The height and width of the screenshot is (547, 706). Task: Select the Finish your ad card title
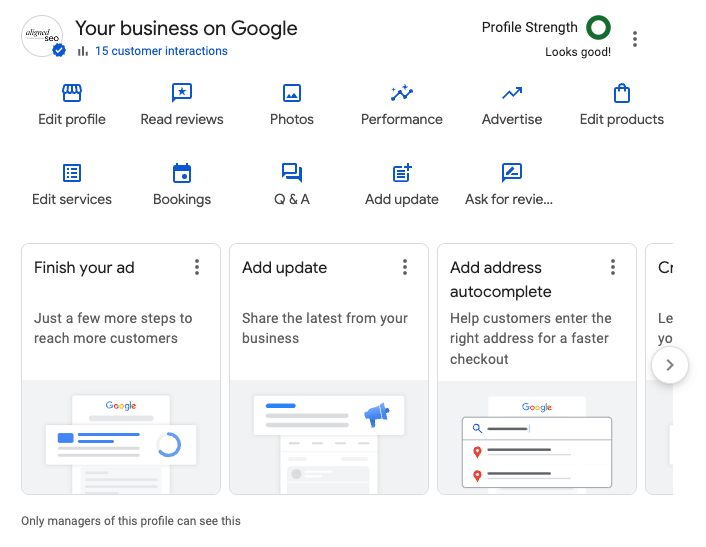tap(84, 268)
